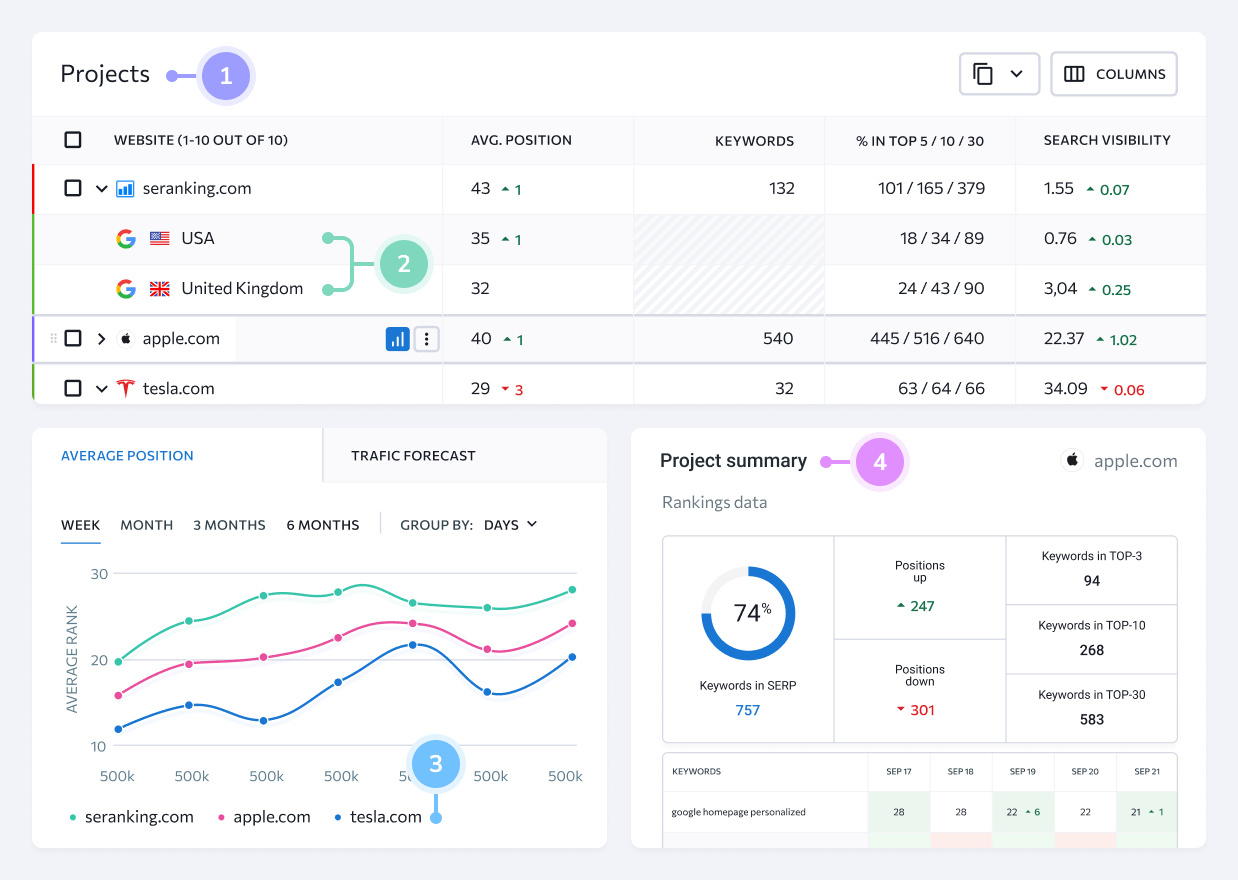Click the Google icon next to USA

tap(126, 238)
